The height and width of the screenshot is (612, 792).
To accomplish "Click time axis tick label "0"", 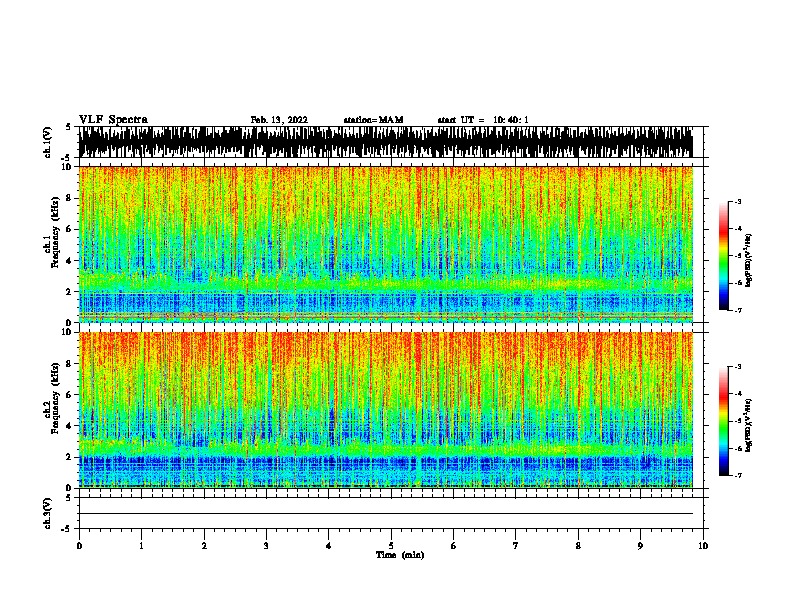I will pos(79,546).
